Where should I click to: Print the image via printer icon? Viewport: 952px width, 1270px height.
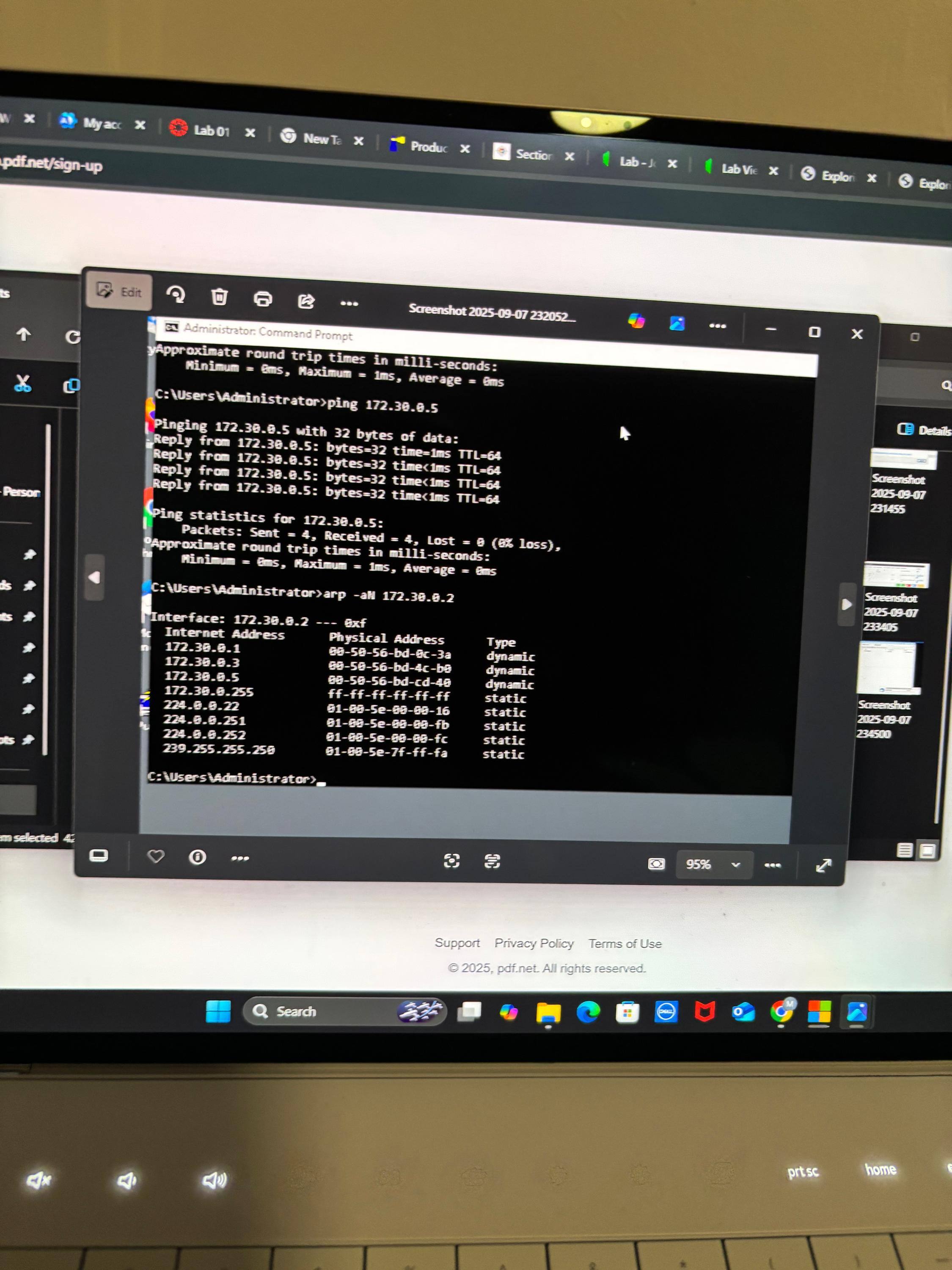click(263, 298)
